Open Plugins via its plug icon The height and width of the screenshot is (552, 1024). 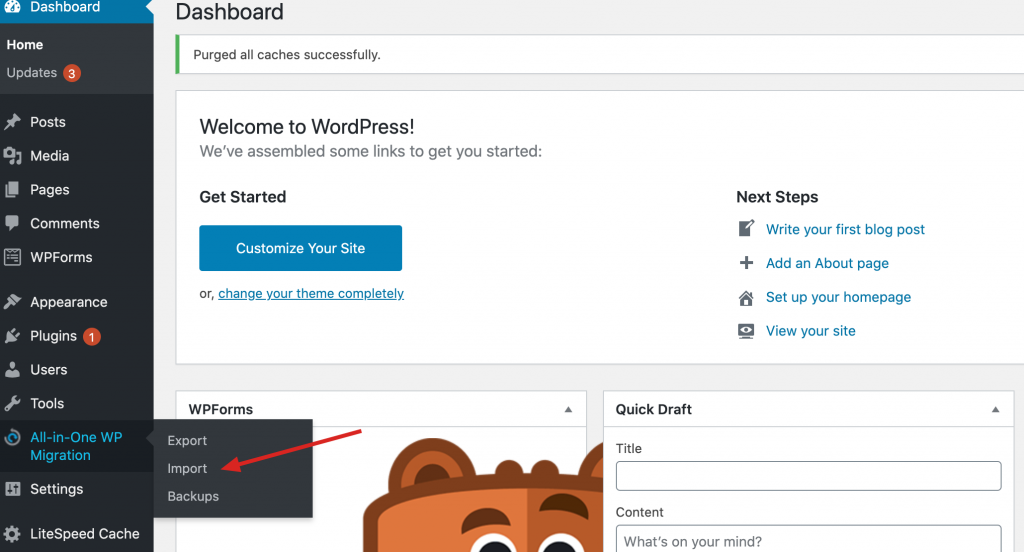pyautogui.click(x=13, y=336)
